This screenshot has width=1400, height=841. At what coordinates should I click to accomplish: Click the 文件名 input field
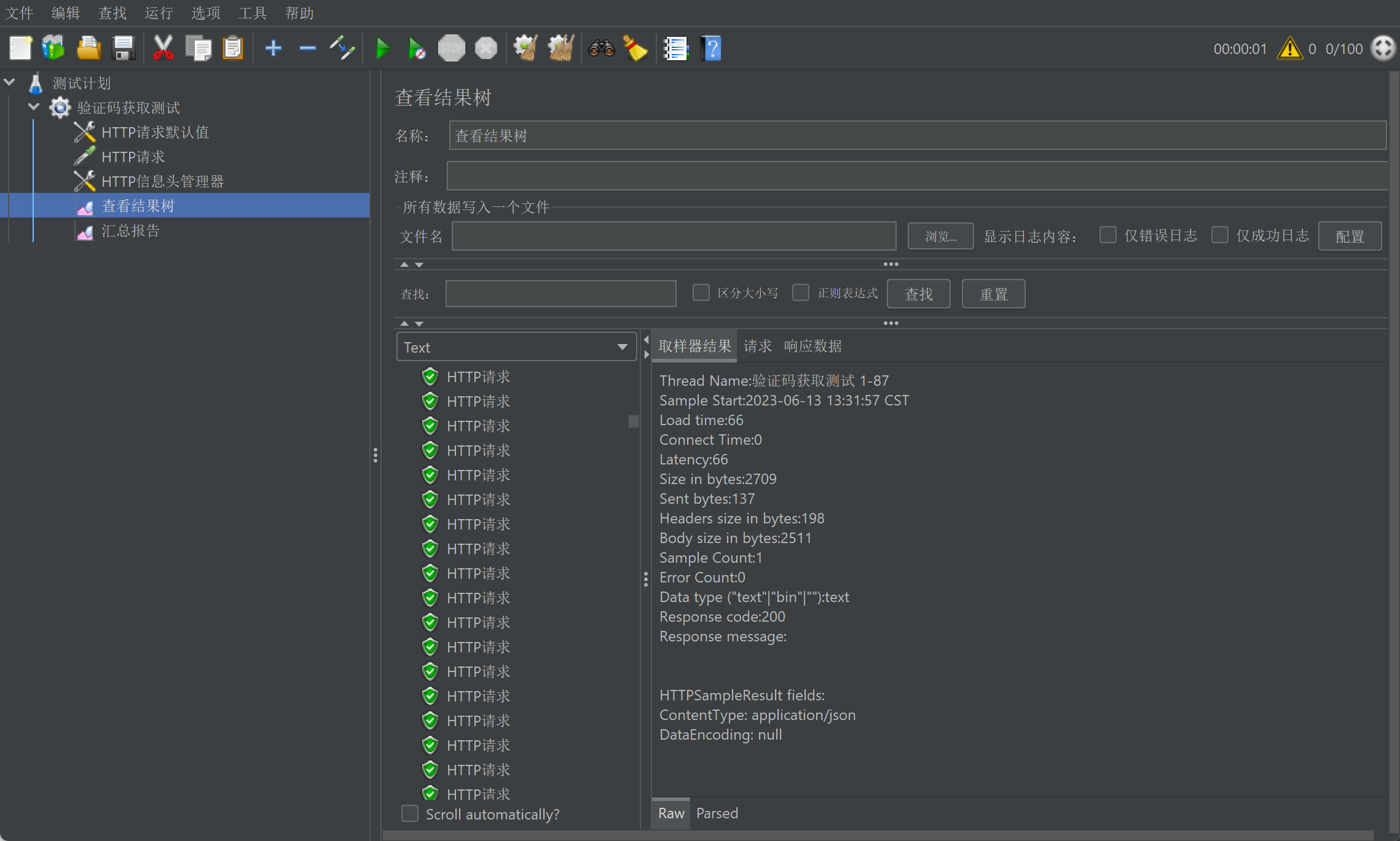point(674,236)
